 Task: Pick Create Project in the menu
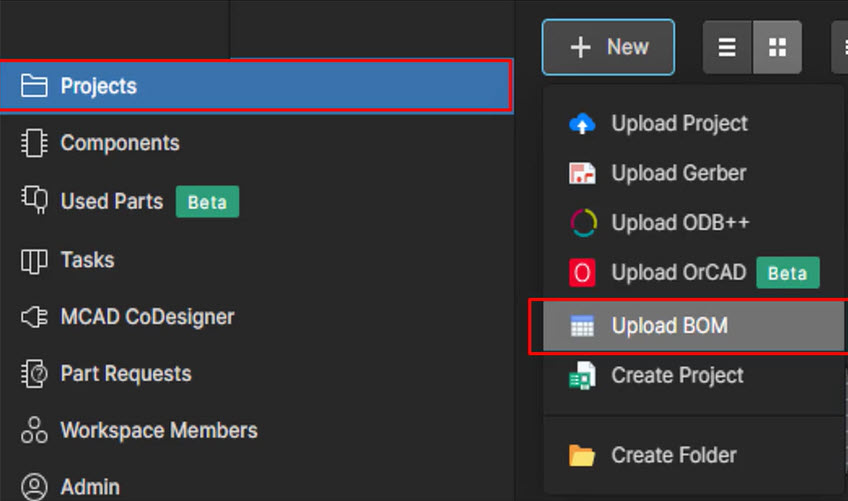click(x=677, y=376)
